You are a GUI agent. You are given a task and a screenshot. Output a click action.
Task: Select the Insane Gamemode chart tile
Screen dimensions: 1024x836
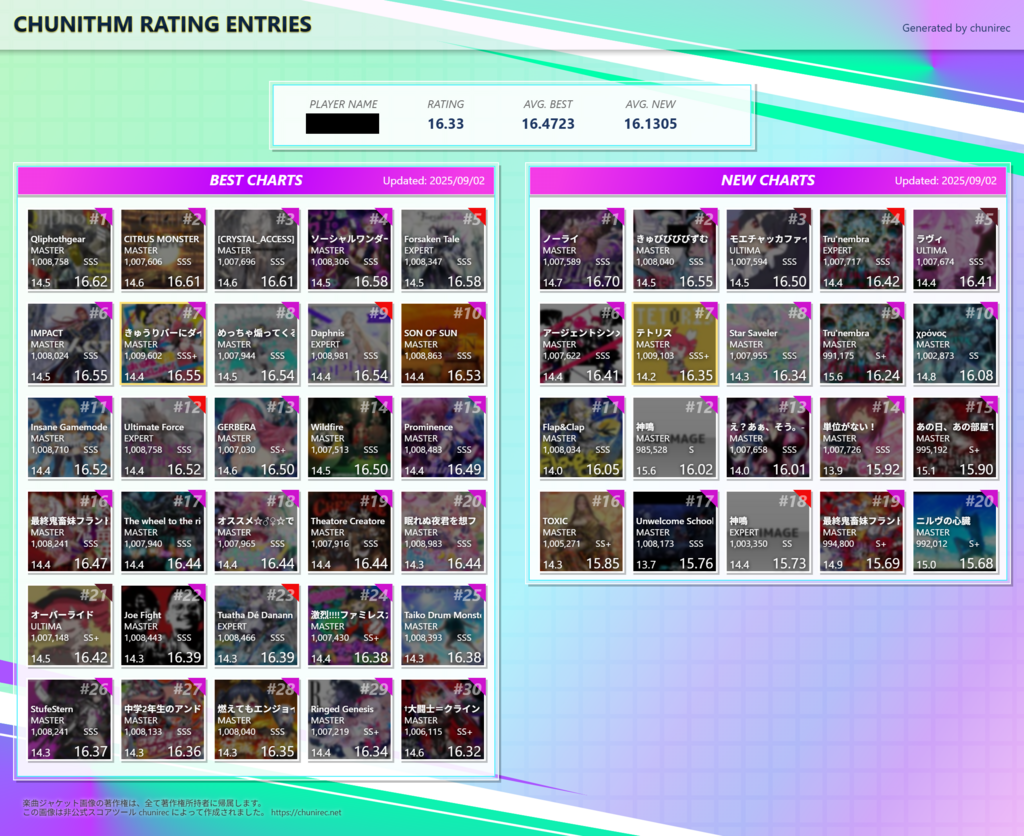tap(69, 437)
